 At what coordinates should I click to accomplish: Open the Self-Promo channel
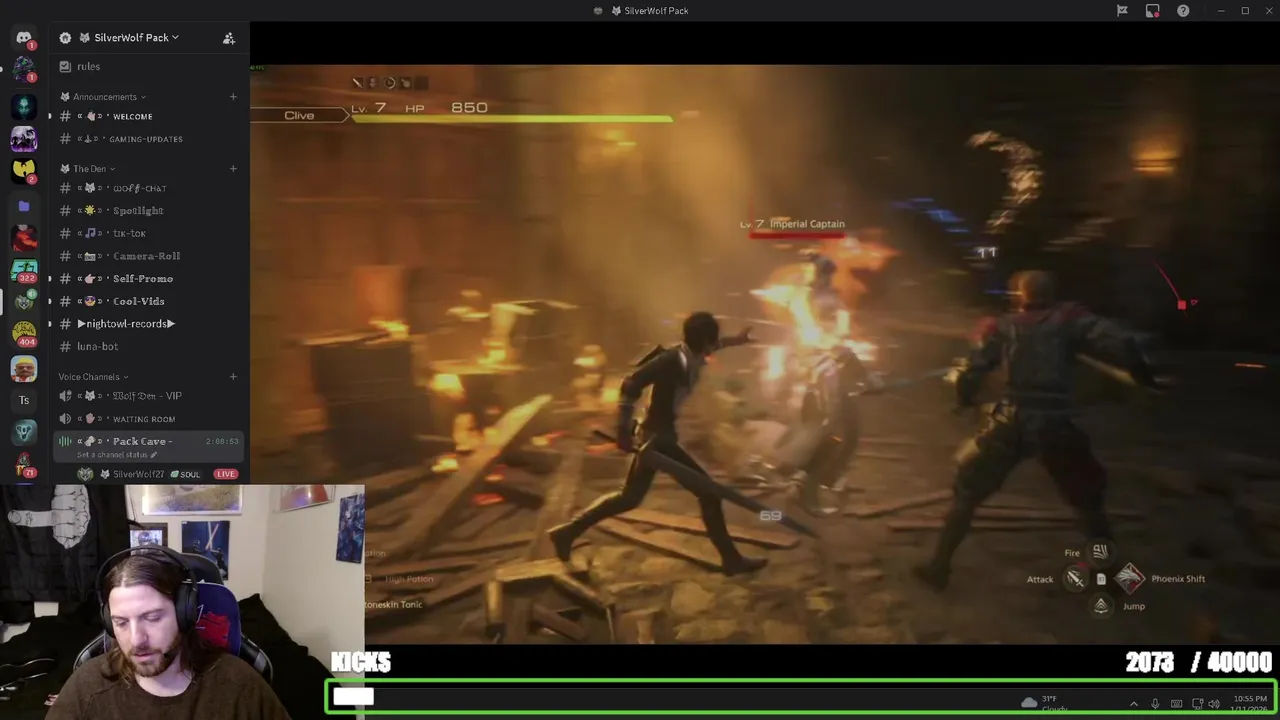click(x=147, y=279)
